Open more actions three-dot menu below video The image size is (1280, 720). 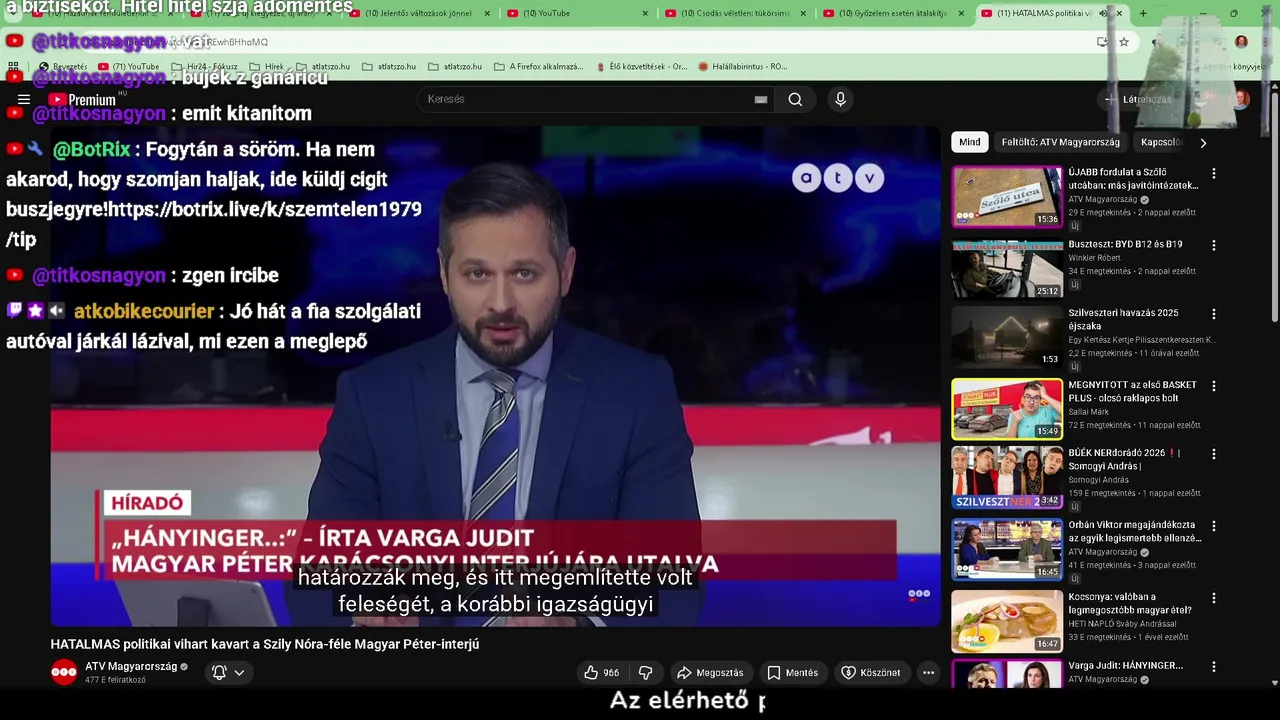point(928,673)
